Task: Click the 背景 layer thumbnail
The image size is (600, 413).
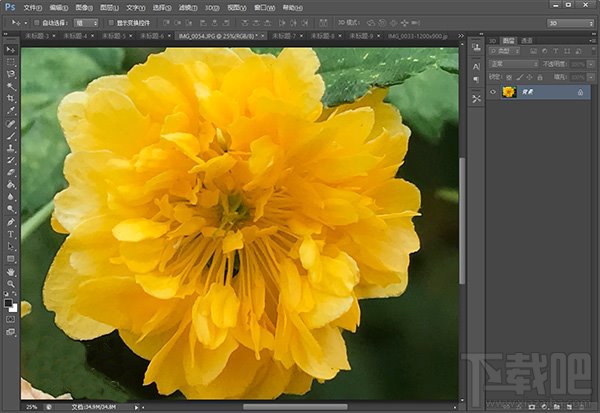Action: [x=508, y=91]
